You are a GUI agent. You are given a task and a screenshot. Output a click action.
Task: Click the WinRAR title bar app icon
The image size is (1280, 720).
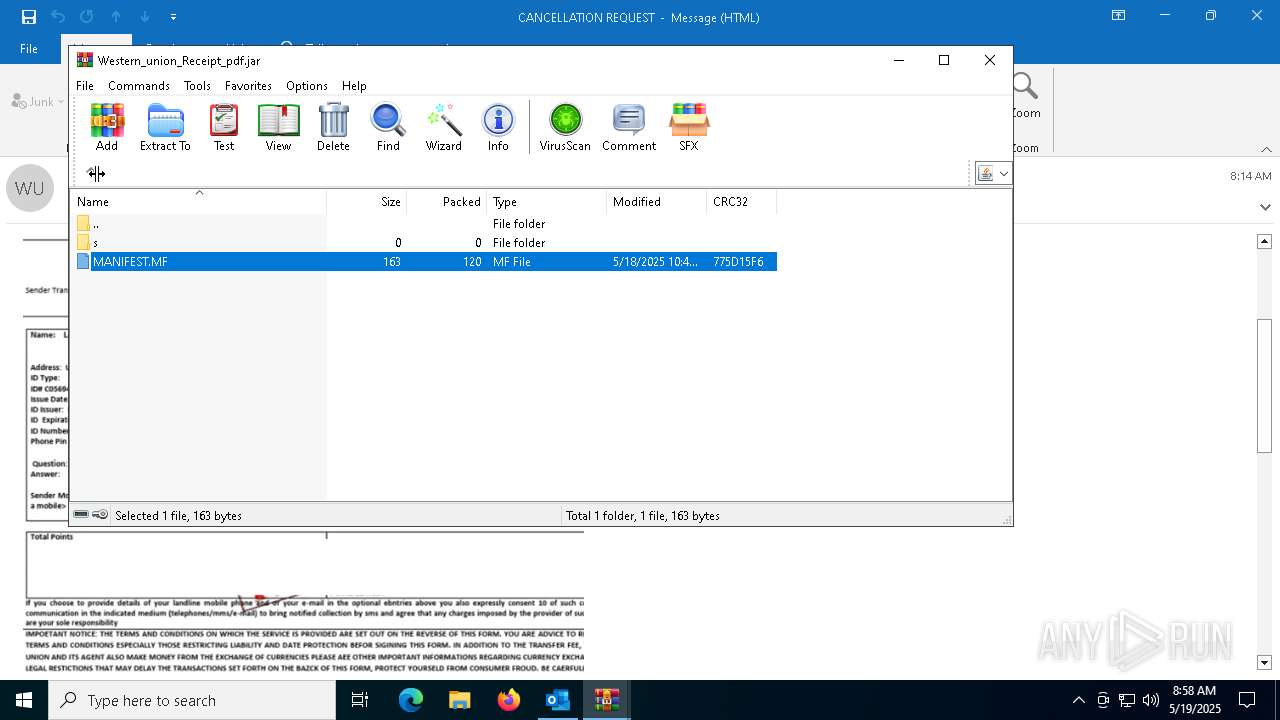click(x=85, y=60)
